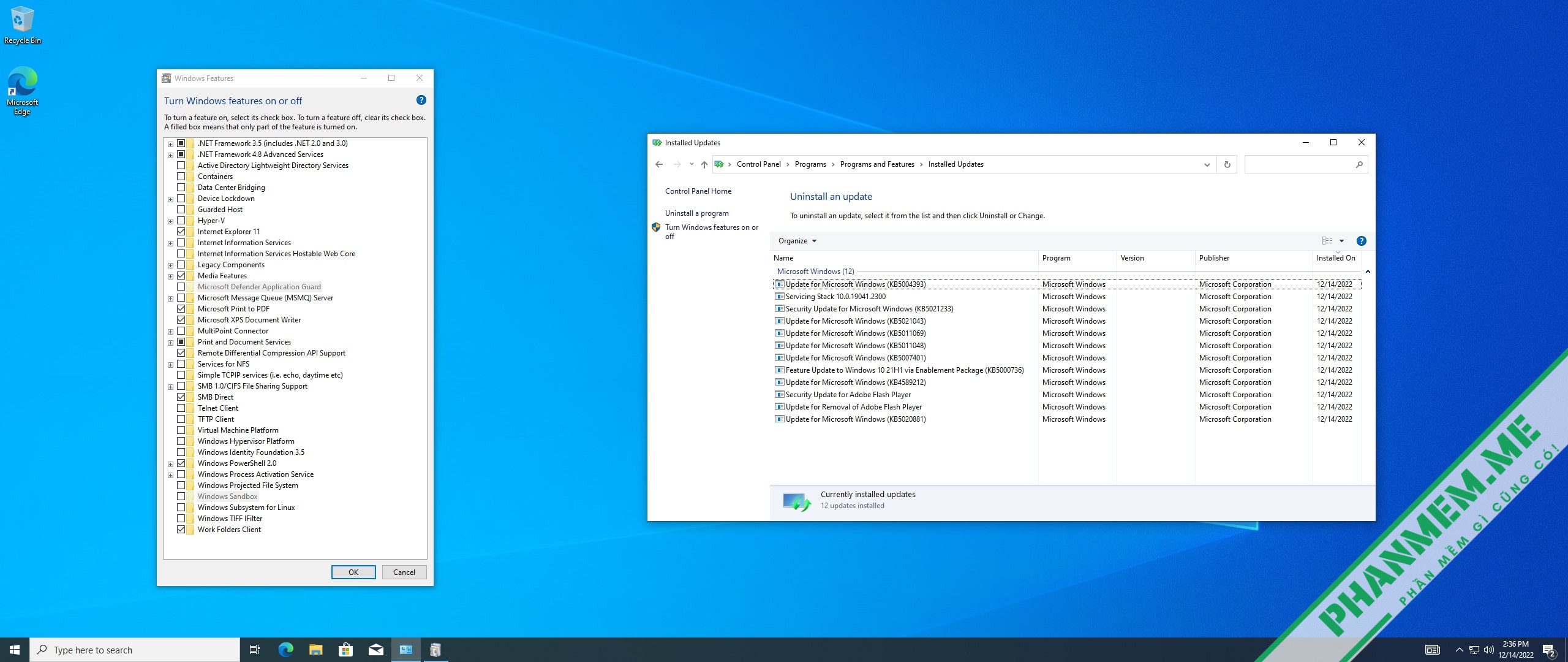Image resolution: width=1568 pixels, height=662 pixels.
Task: Click Control Panel breadcrumb
Action: click(758, 164)
